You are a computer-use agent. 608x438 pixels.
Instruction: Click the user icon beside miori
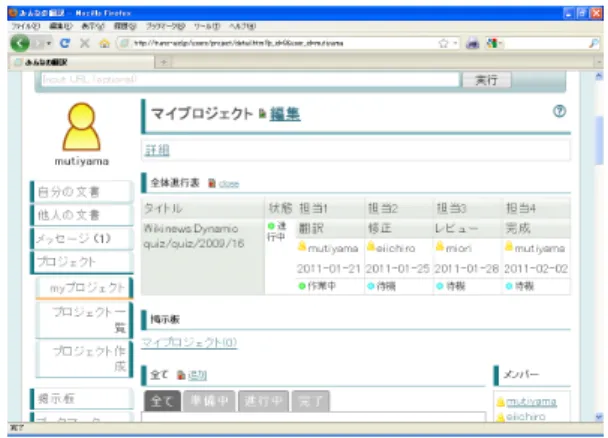coord(440,246)
